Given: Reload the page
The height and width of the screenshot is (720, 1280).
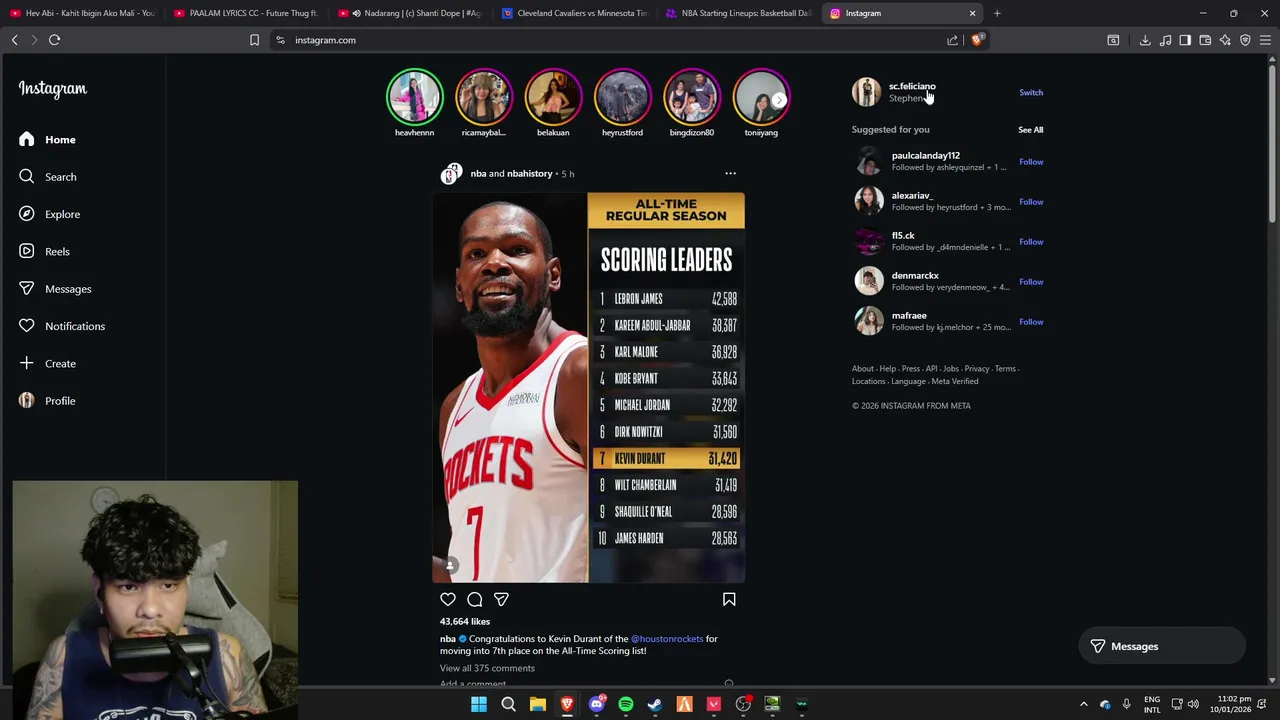Looking at the screenshot, I should click(x=54, y=40).
